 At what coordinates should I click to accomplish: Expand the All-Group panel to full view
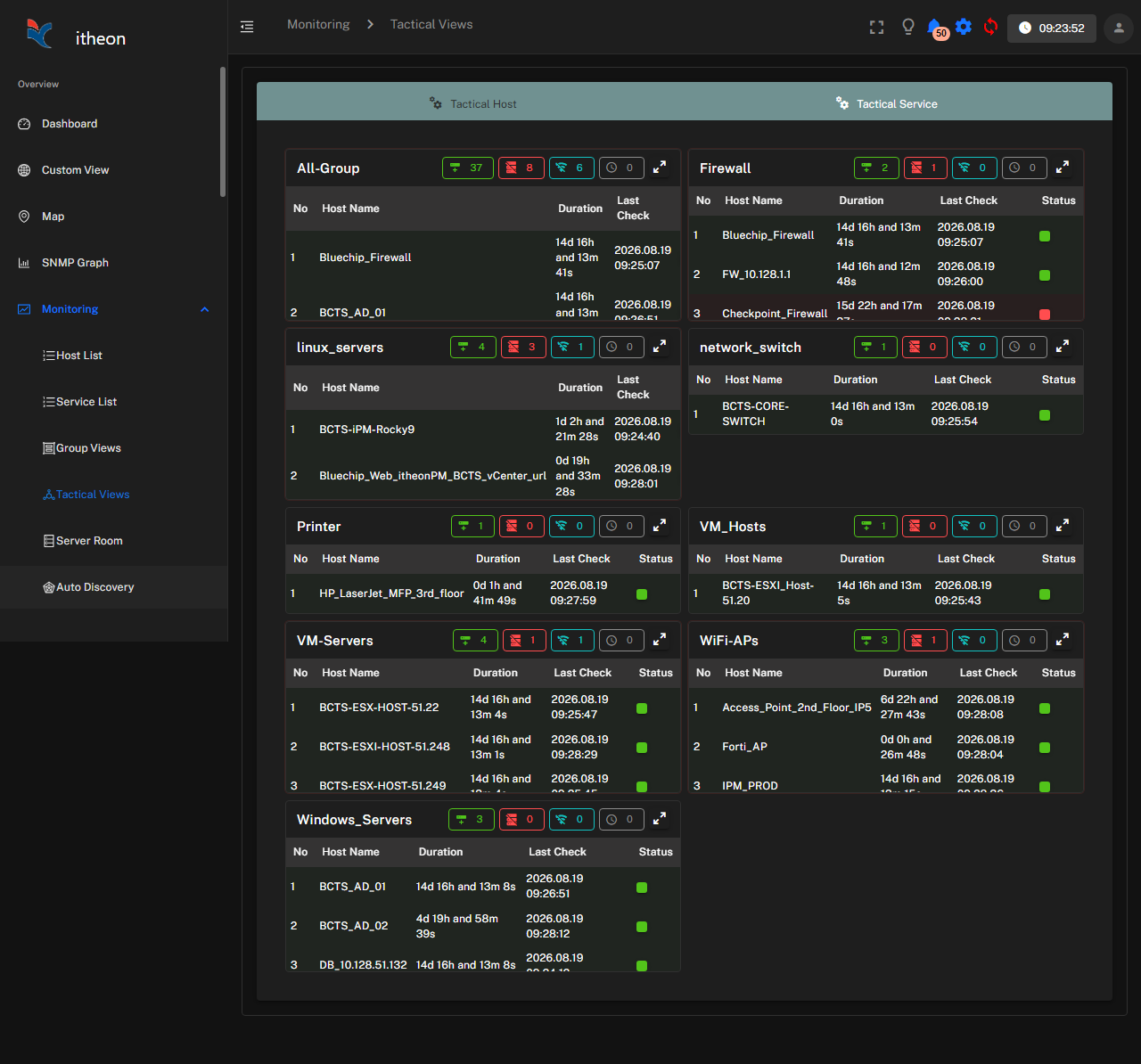pos(660,168)
